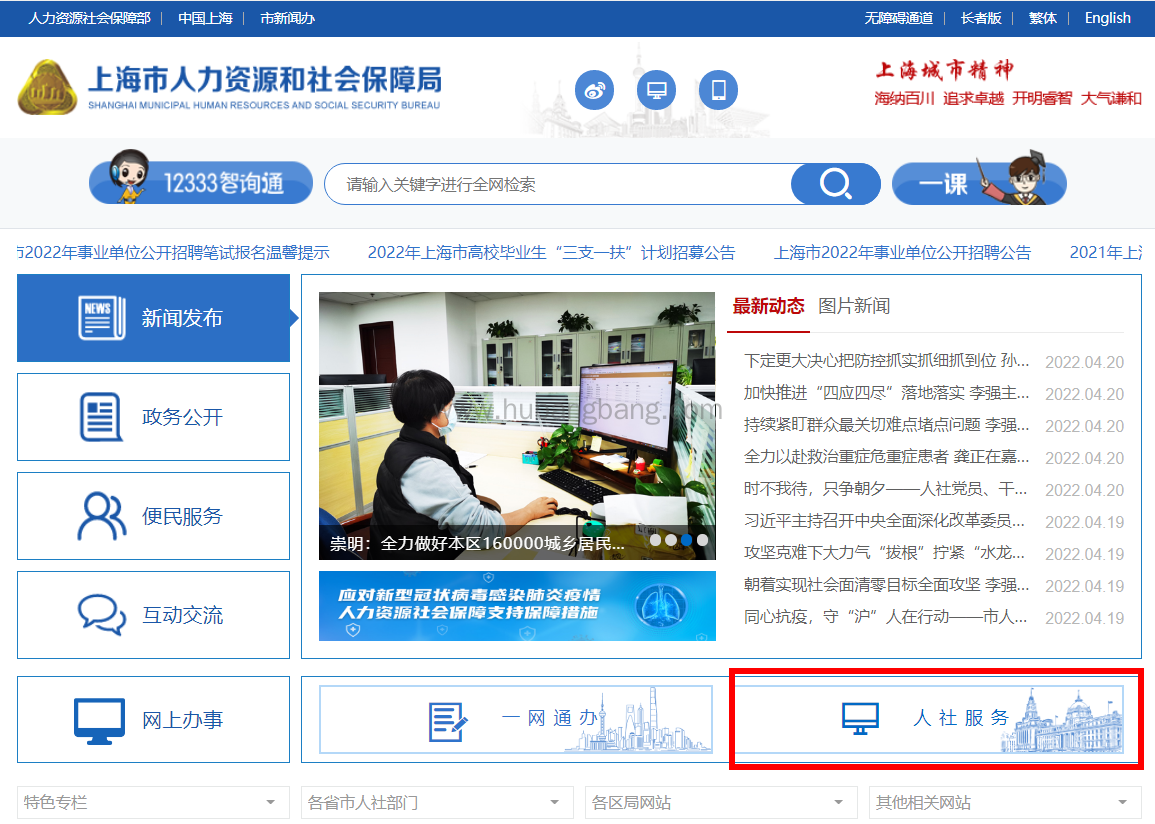1155x824 pixels.
Task: Click the 一课 teacher cartoon button
Action: (978, 183)
